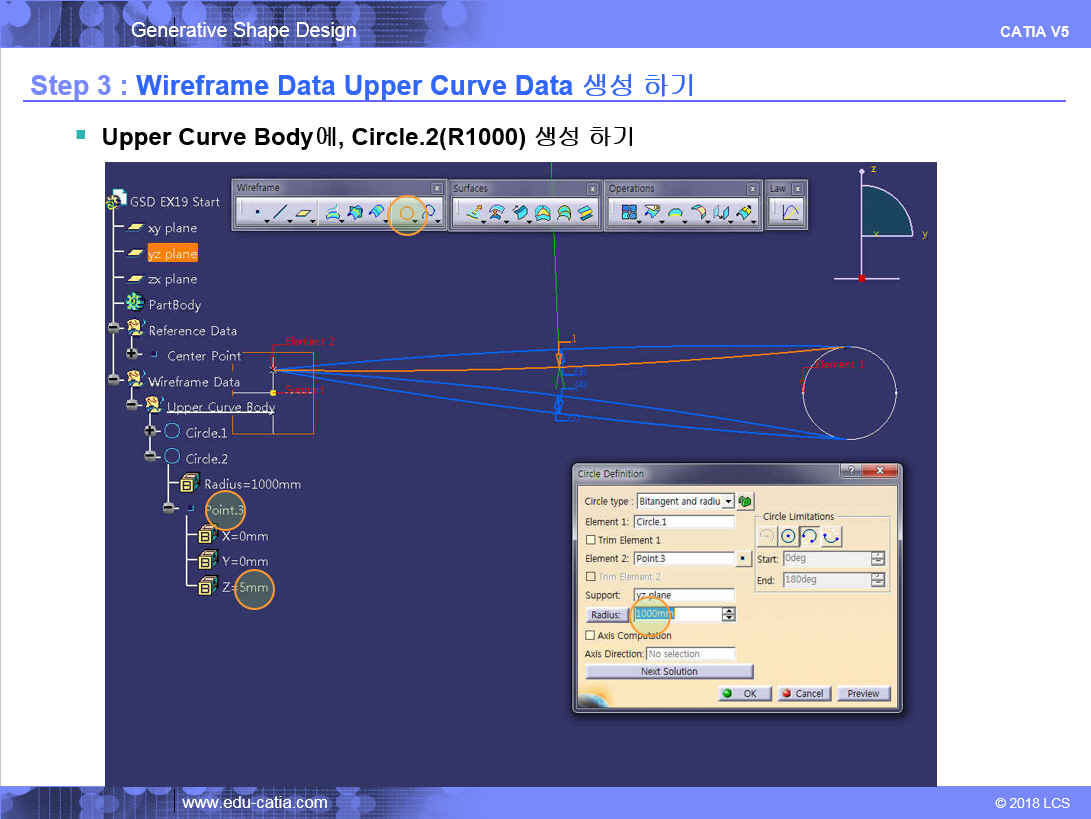The height and width of the screenshot is (819, 1091).
Task: Choose the whole circle limitation icon
Action: click(x=788, y=537)
